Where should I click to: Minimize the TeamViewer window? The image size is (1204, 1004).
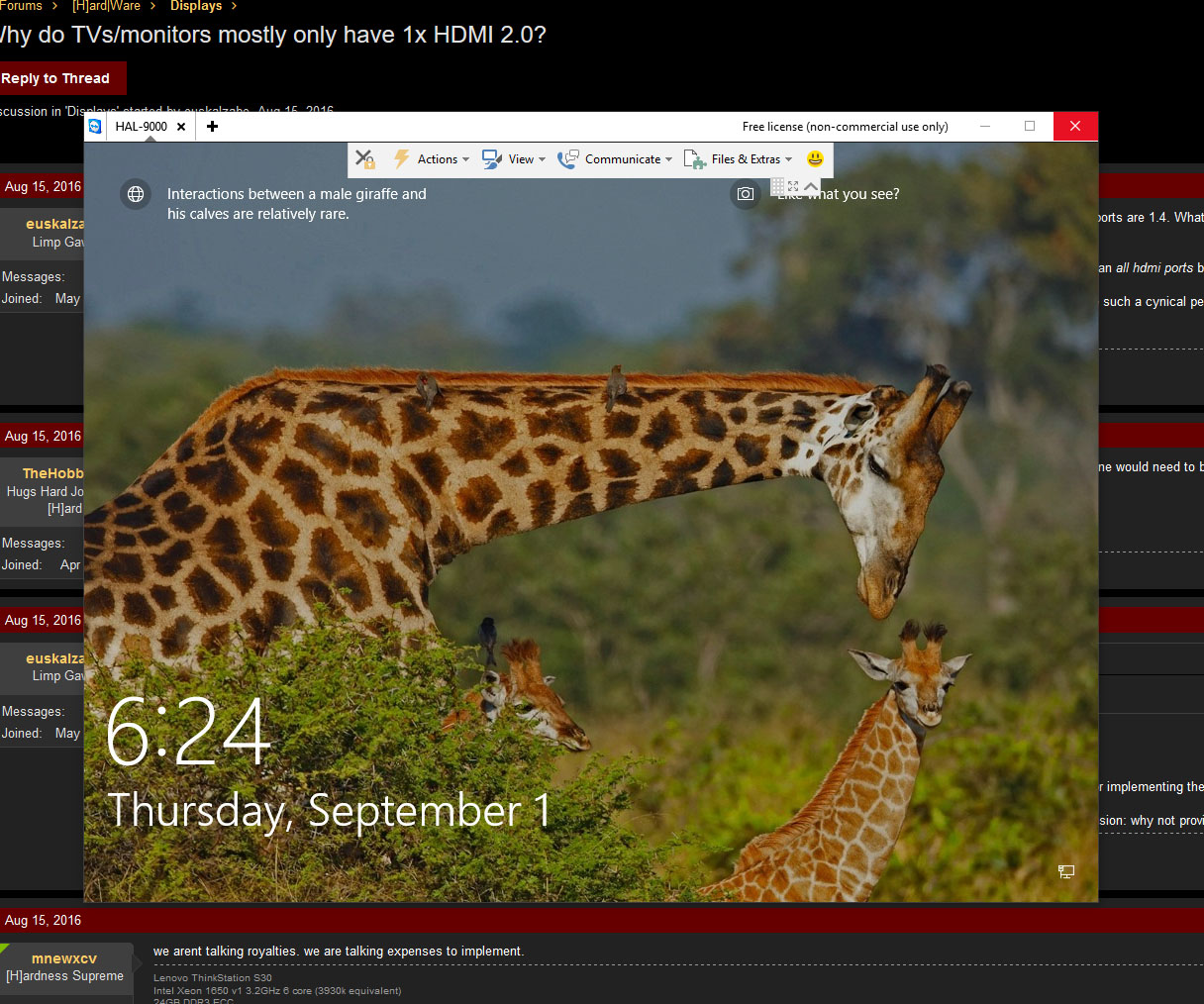985,126
